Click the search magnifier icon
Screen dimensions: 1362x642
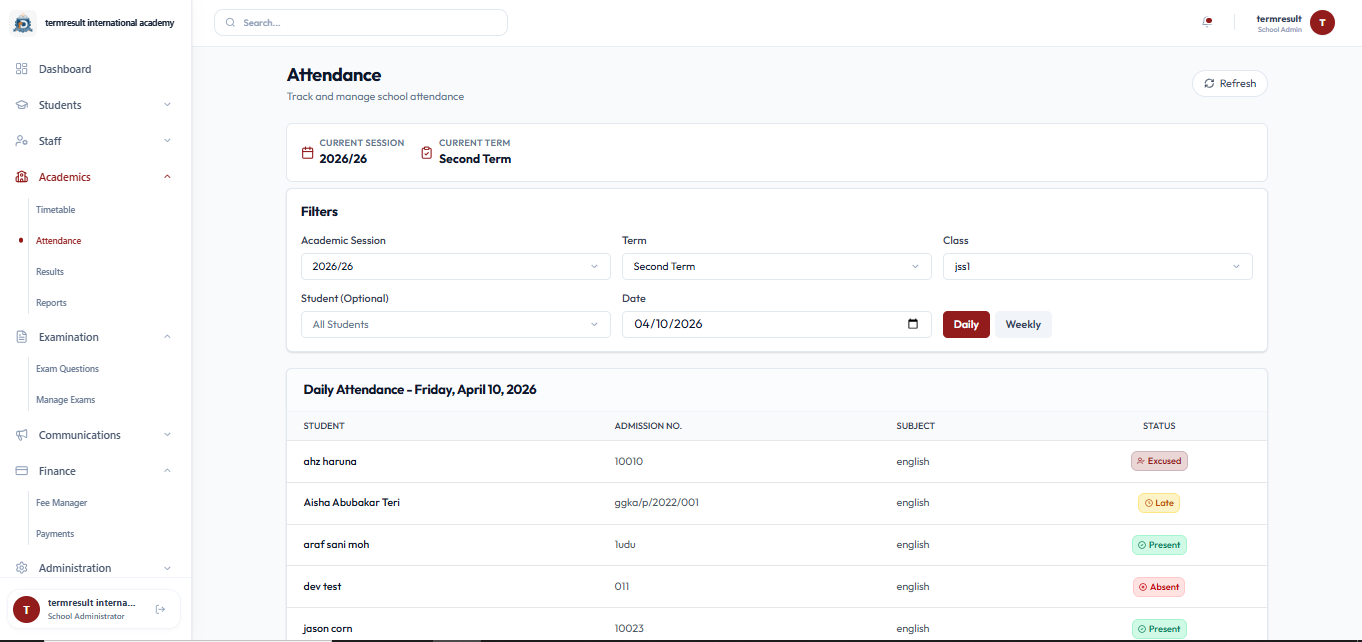coord(231,22)
